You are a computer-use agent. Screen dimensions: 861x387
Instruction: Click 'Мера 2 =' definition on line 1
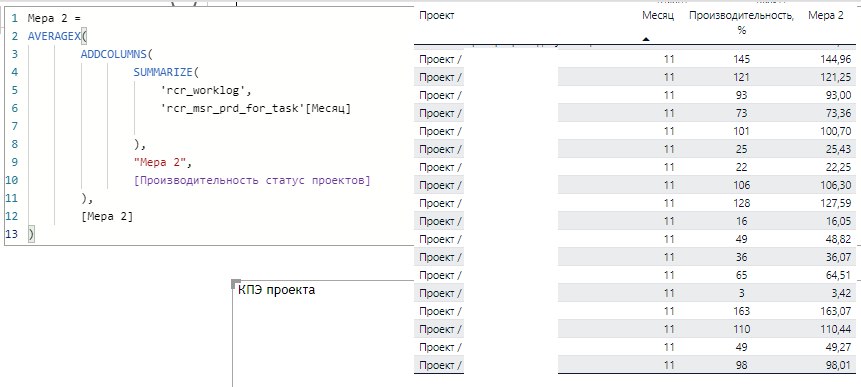coord(54,18)
